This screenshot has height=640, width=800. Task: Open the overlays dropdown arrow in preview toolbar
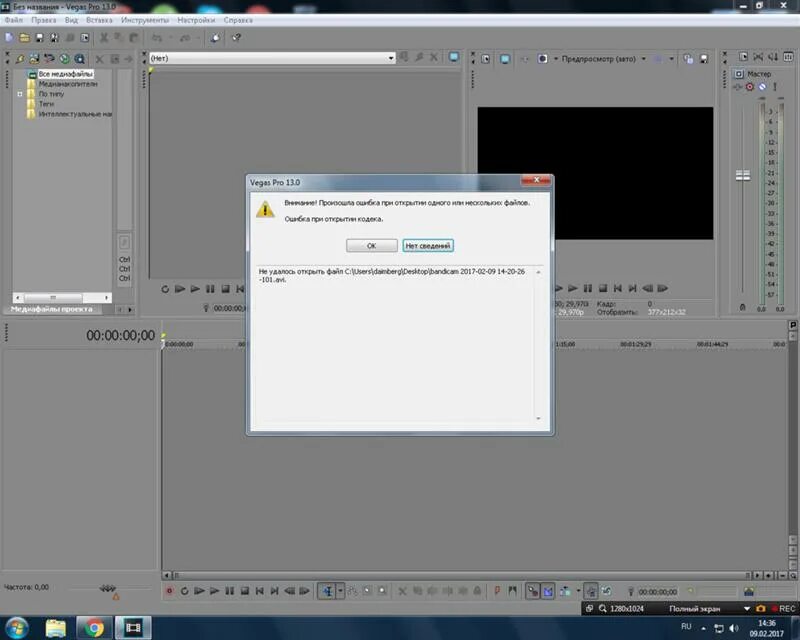click(671, 59)
